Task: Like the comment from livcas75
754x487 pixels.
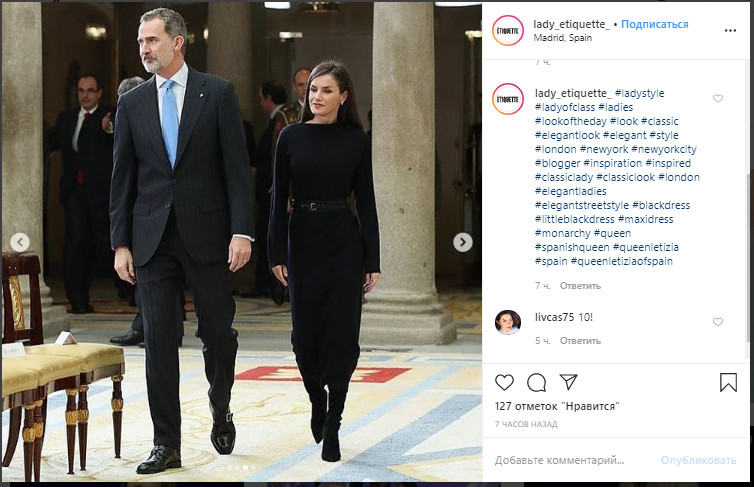Action: pos(717,322)
